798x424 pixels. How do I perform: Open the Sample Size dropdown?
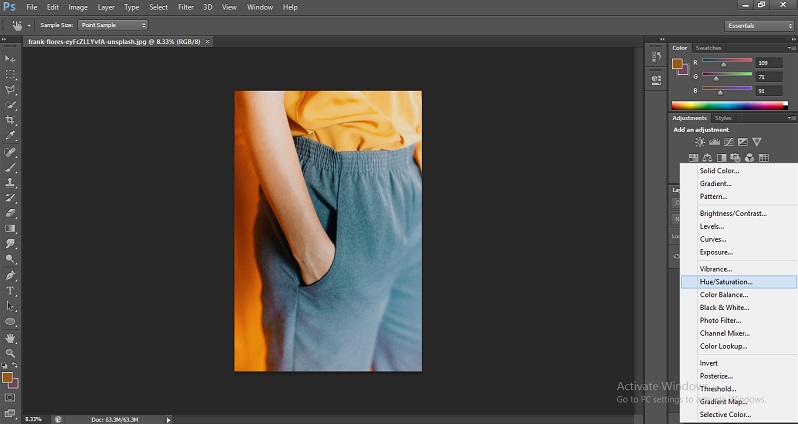[111, 24]
